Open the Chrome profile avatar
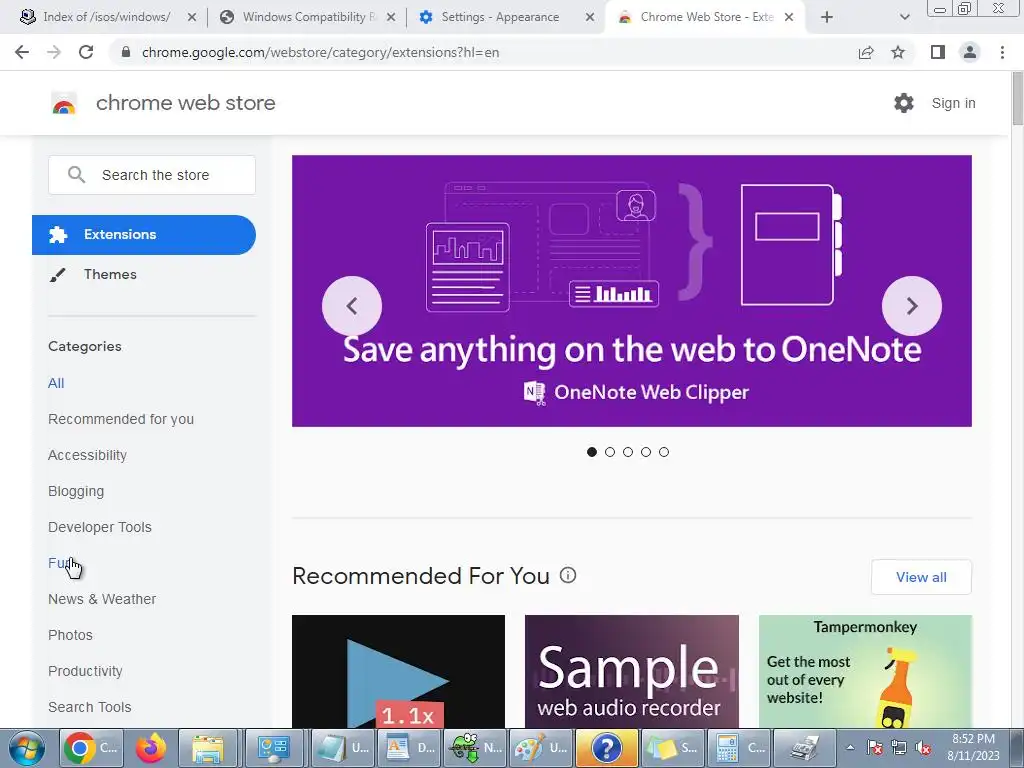The image size is (1024, 768). coord(970,52)
